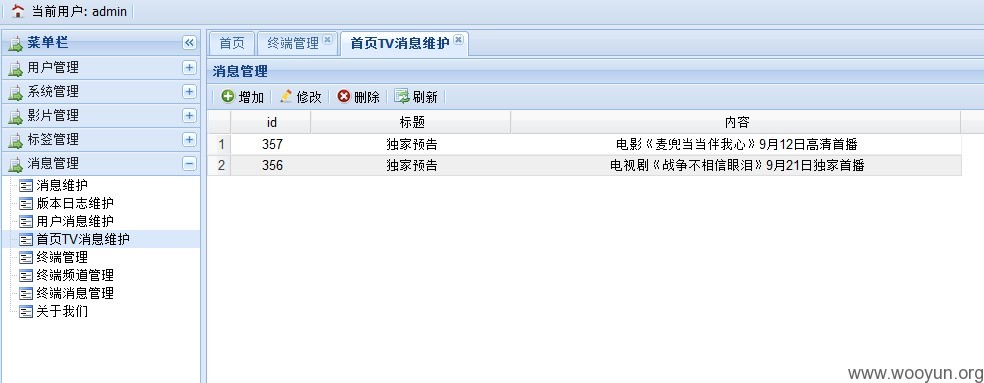Sort by the 内容 column header

pos(736,122)
